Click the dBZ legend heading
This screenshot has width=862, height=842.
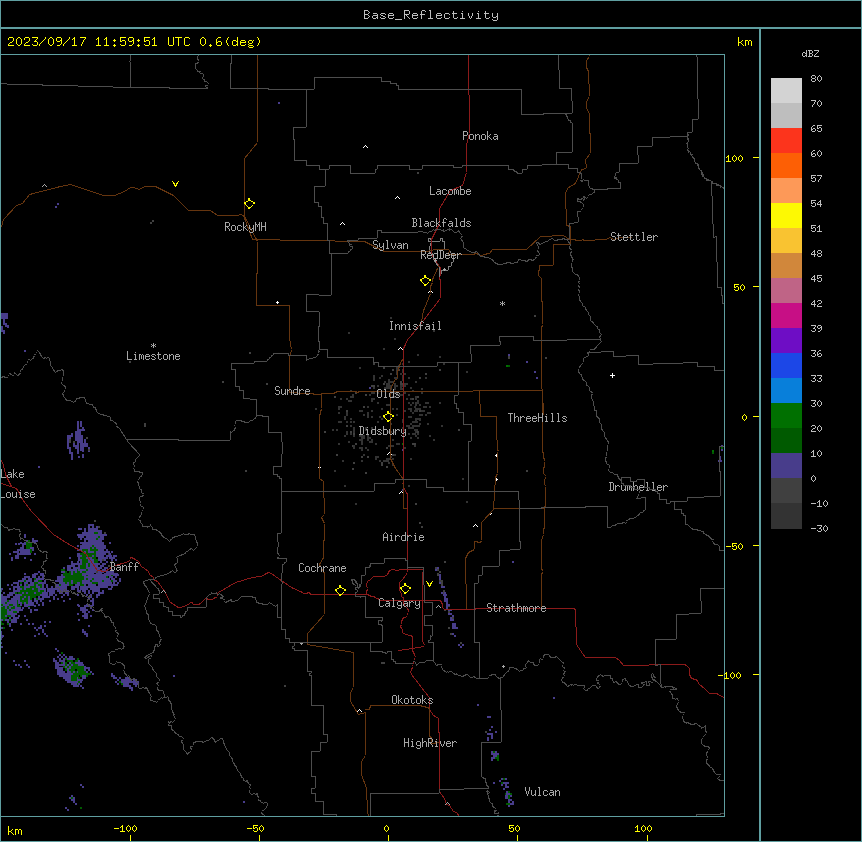pyautogui.click(x=810, y=53)
